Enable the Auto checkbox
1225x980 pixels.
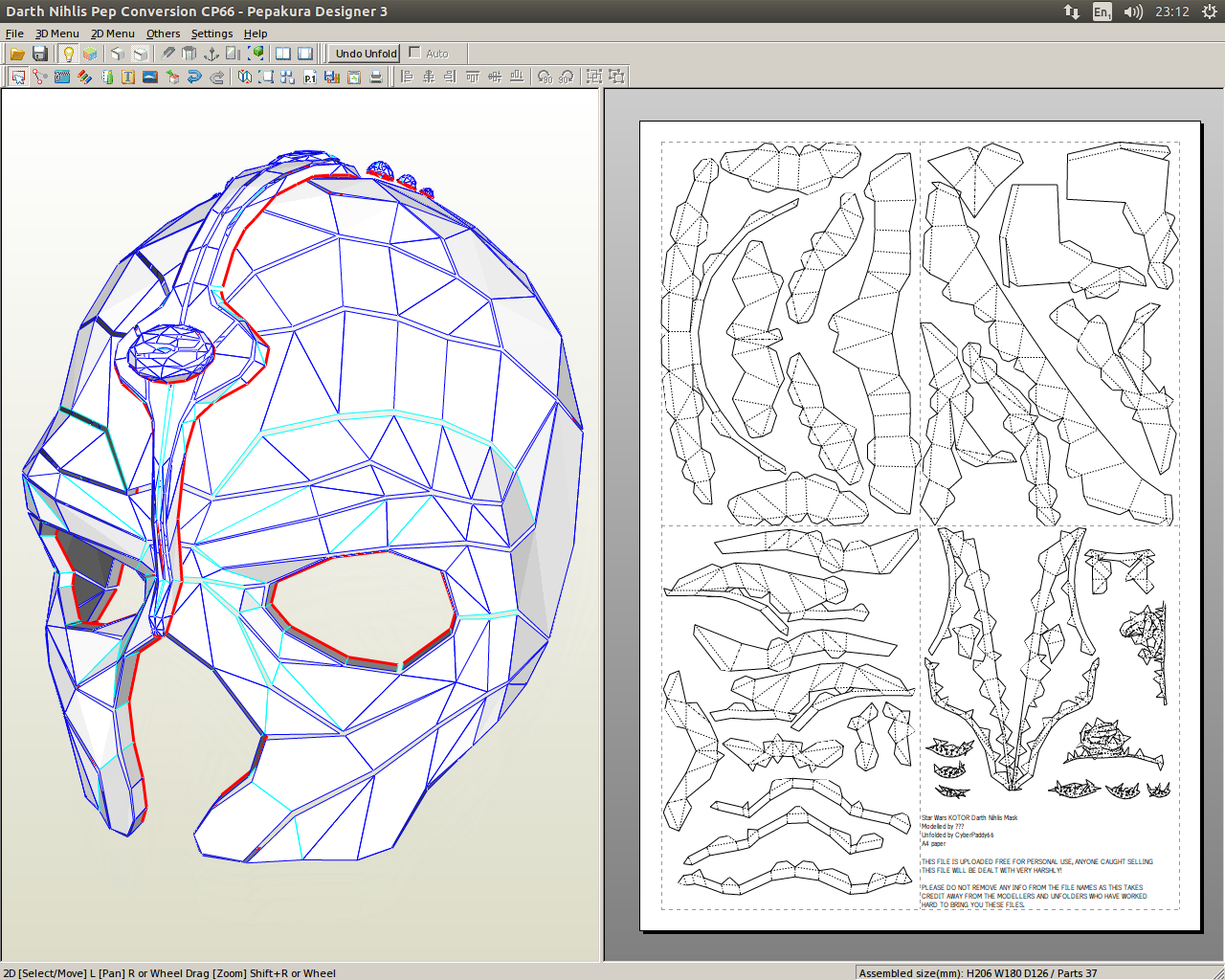(x=414, y=53)
